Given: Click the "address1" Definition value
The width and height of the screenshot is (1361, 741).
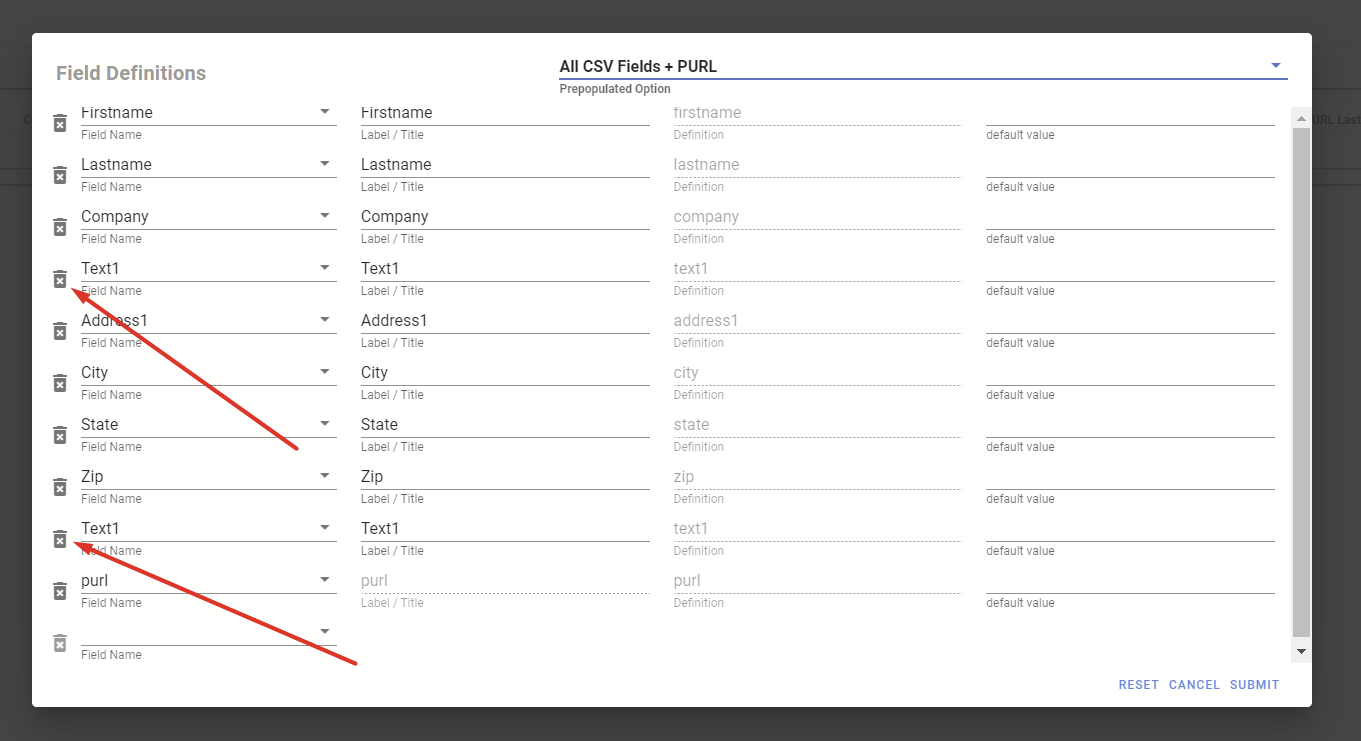Looking at the screenshot, I should coord(706,321).
